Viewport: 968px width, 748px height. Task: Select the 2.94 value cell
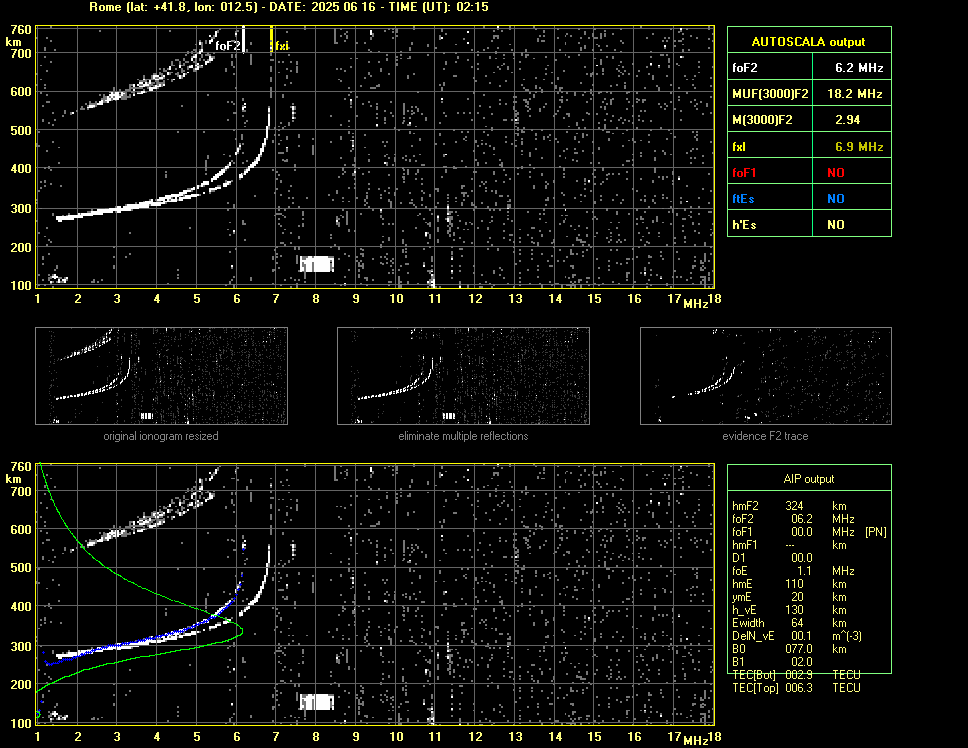coord(852,119)
